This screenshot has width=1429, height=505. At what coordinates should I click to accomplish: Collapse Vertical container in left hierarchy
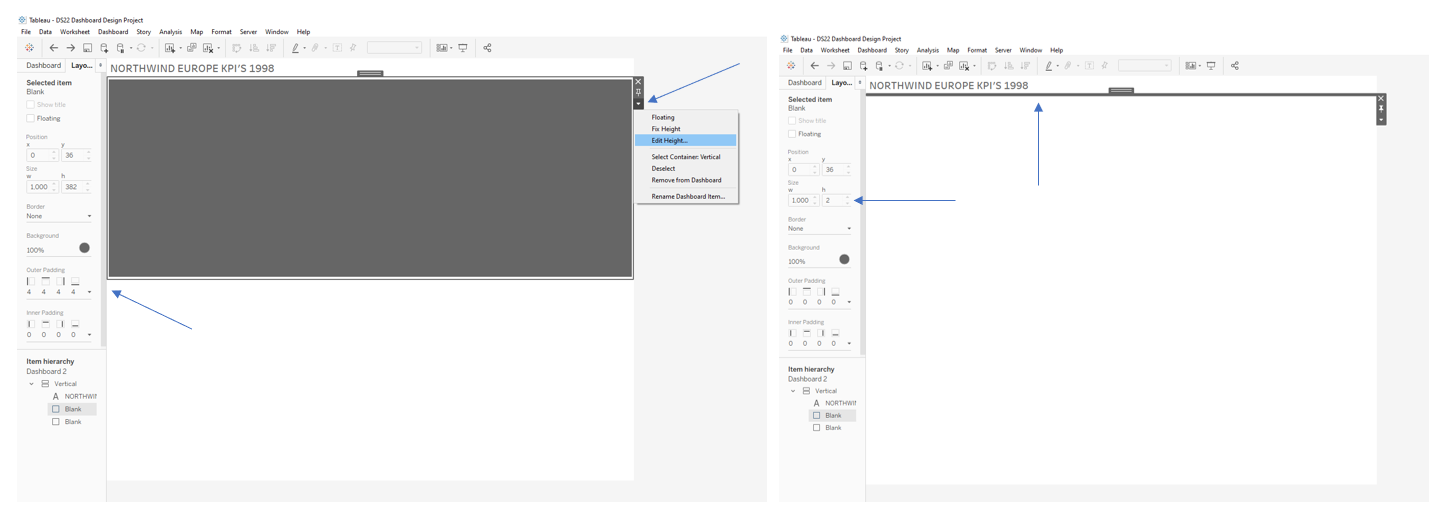pos(31,384)
